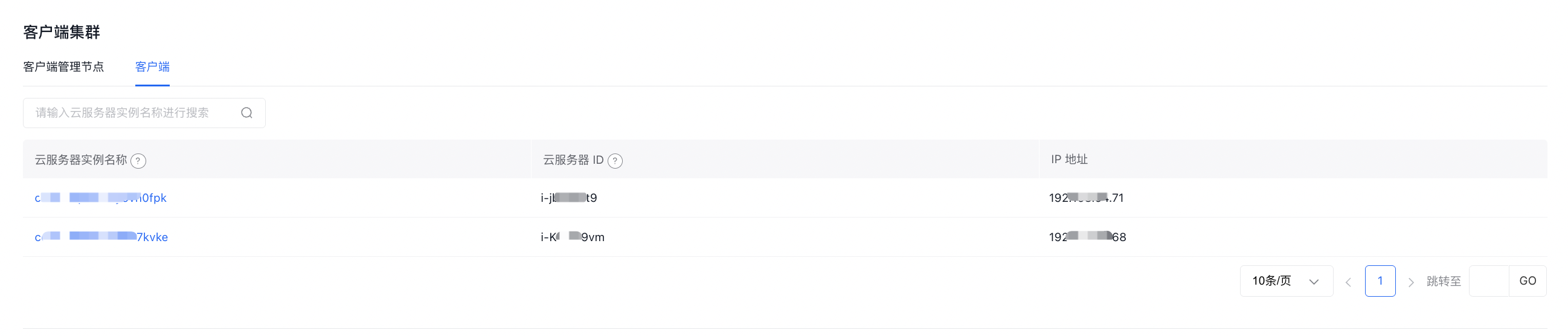Focus the 跳转至 page number field
Image resolution: width=1568 pixels, height=336 pixels.
pyautogui.click(x=1489, y=281)
